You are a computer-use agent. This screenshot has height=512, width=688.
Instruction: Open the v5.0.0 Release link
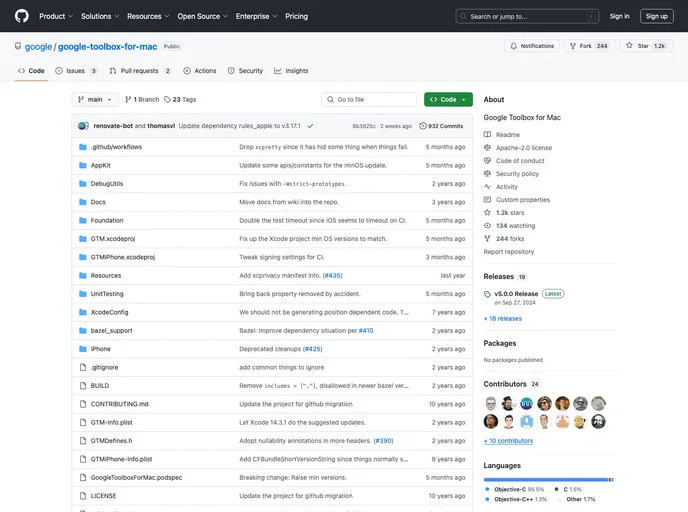pos(516,294)
